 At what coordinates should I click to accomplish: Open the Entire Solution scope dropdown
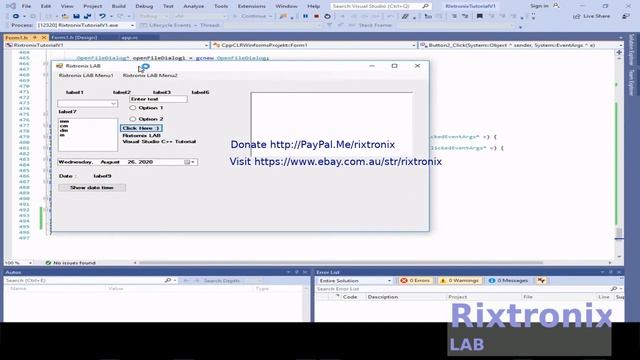(x=389, y=281)
